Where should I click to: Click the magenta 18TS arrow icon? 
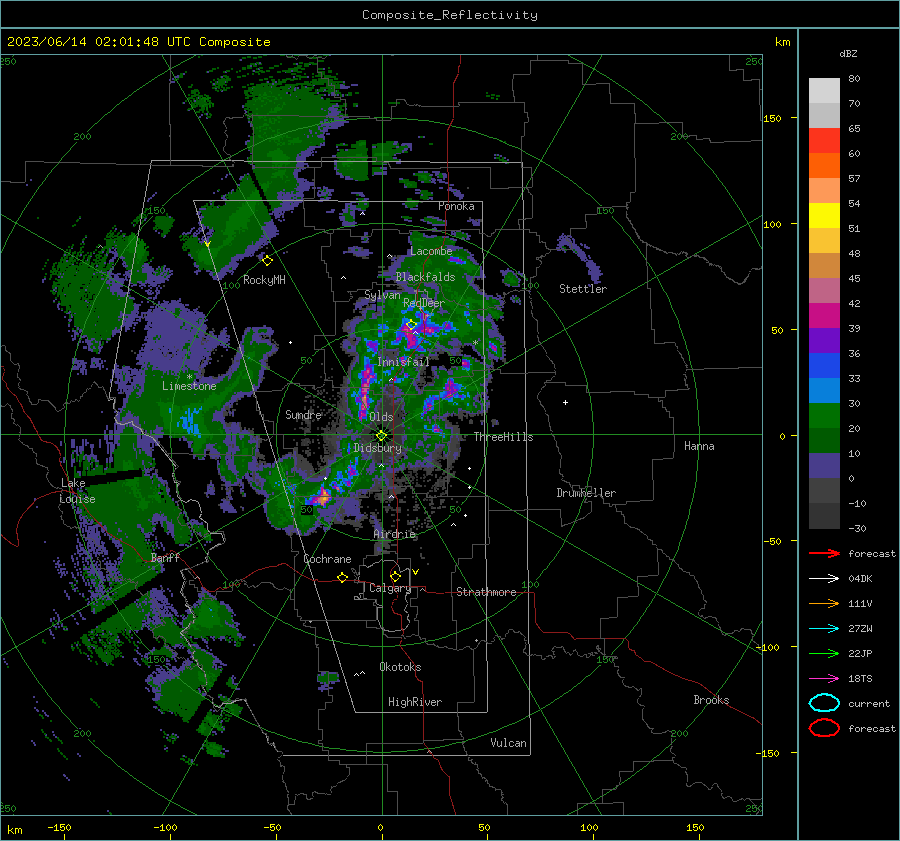tap(824, 679)
